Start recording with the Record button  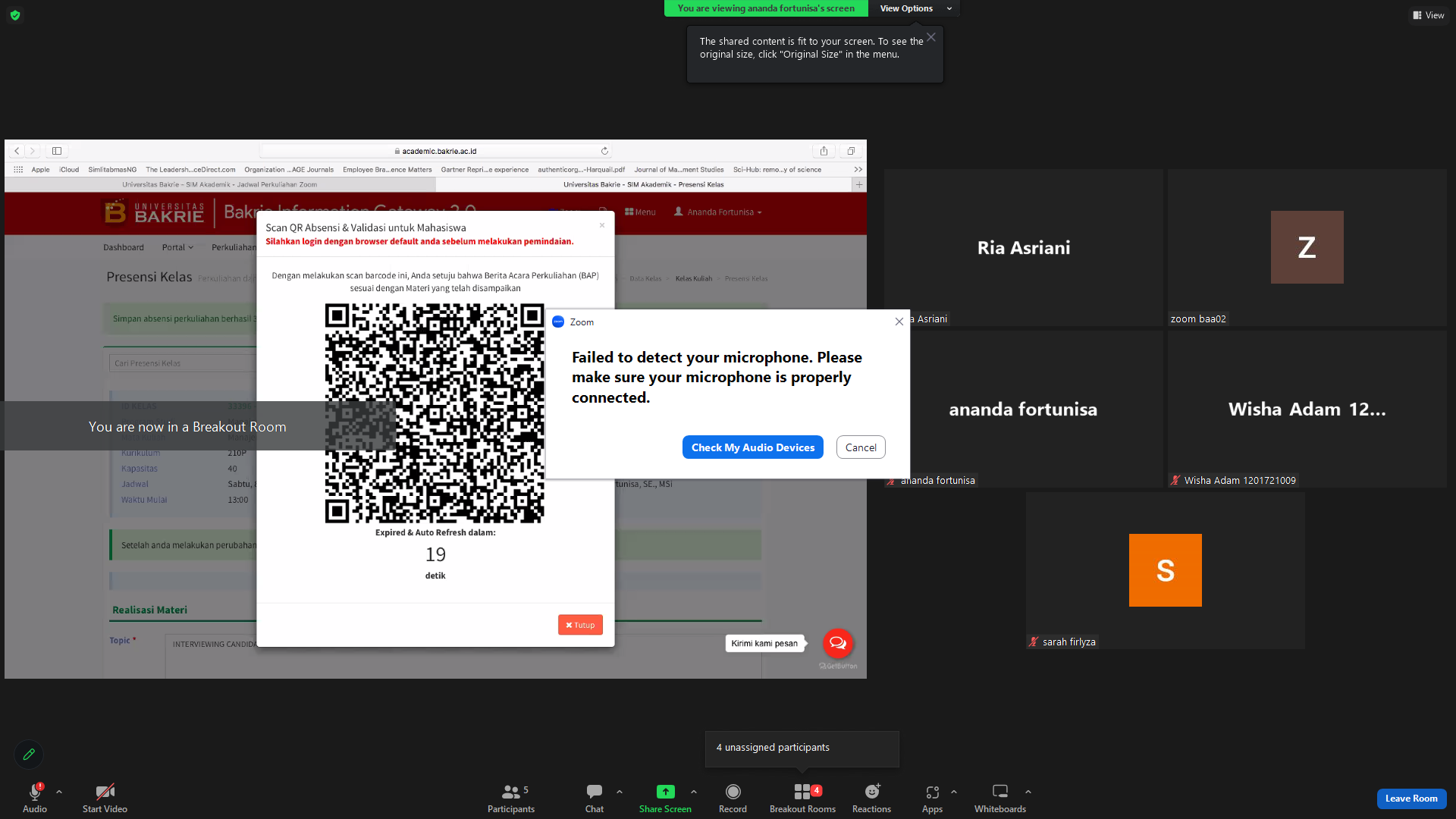click(x=733, y=798)
